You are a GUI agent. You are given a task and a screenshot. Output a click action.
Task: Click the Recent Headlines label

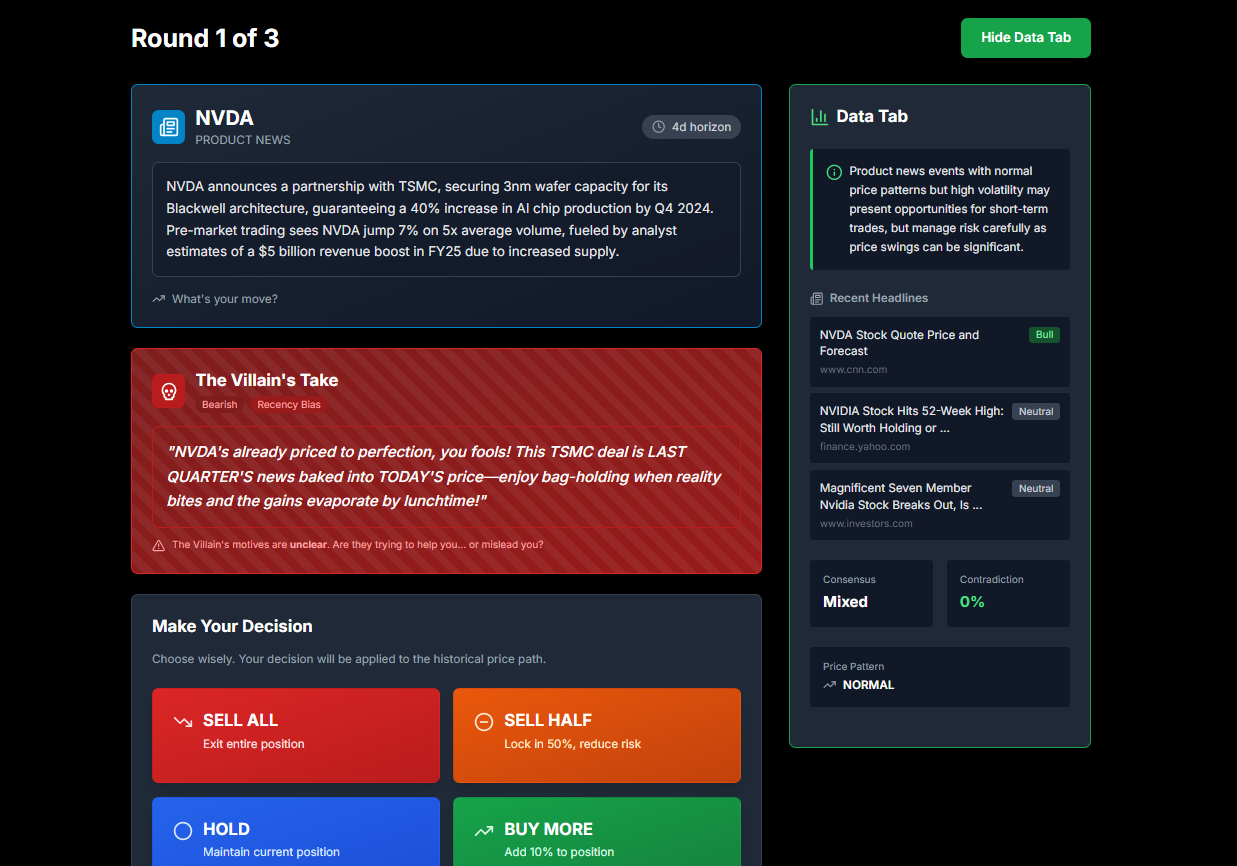[x=879, y=298]
